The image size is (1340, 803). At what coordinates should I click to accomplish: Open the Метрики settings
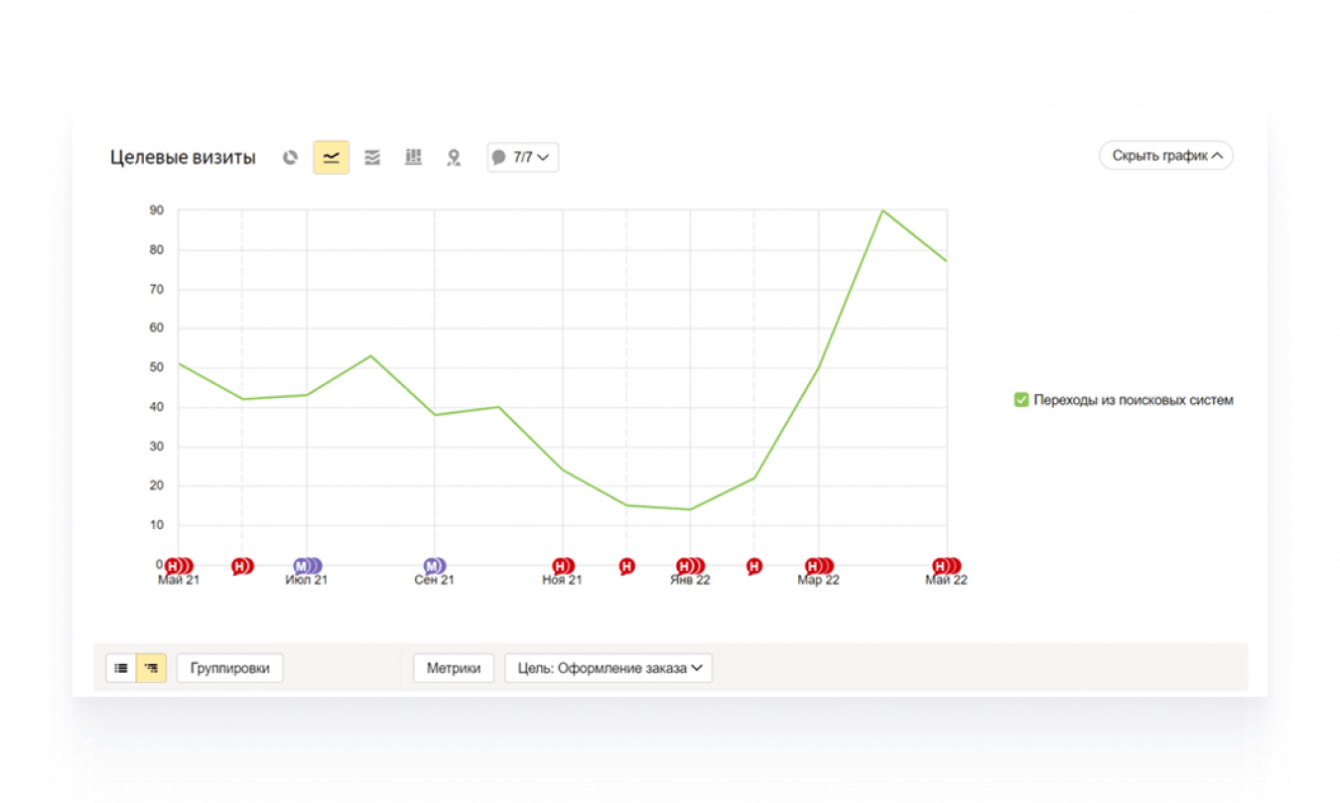(x=454, y=668)
